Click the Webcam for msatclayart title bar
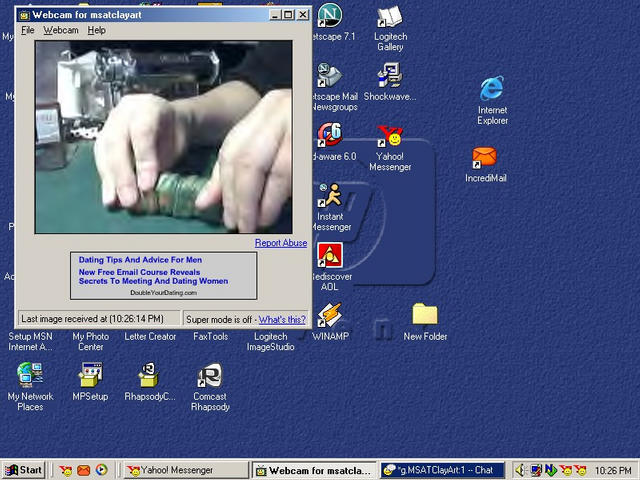640x480 pixels. pyautogui.click(x=163, y=15)
